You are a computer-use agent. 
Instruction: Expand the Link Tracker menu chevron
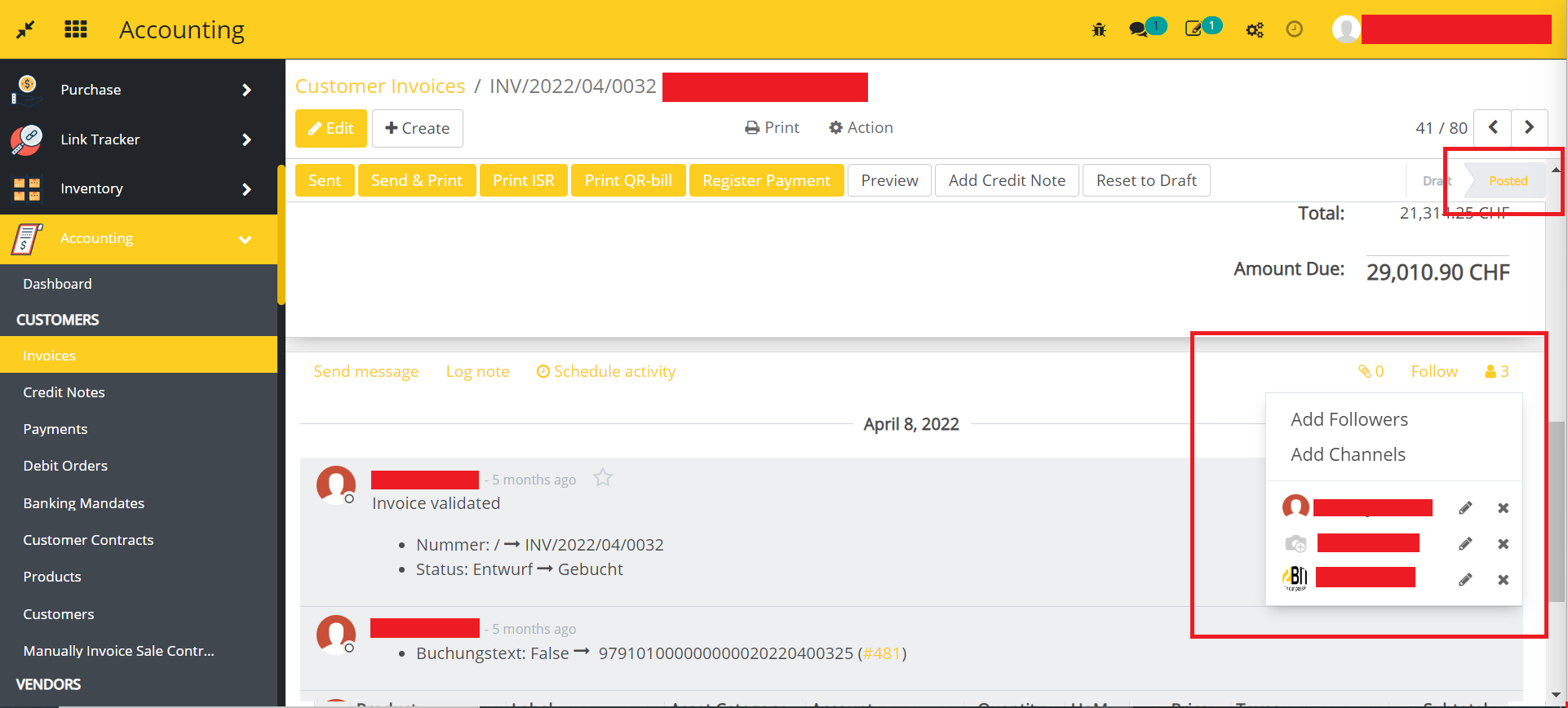click(246, 139)
